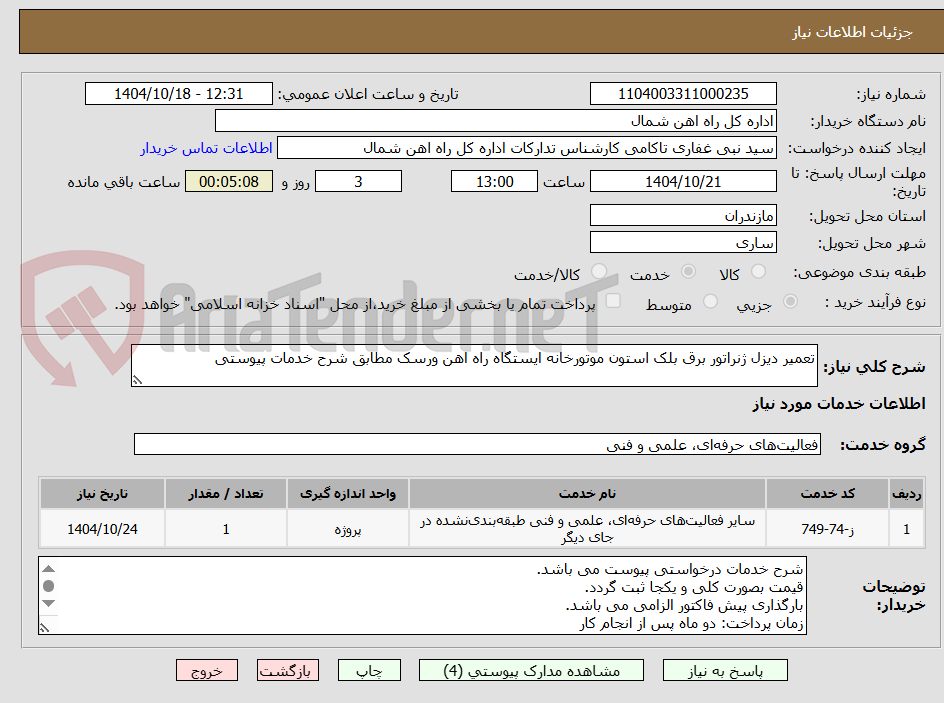Open اطلاعات تماس خریدار link
The image size is (944, 703).
click(x=206, y=148)
